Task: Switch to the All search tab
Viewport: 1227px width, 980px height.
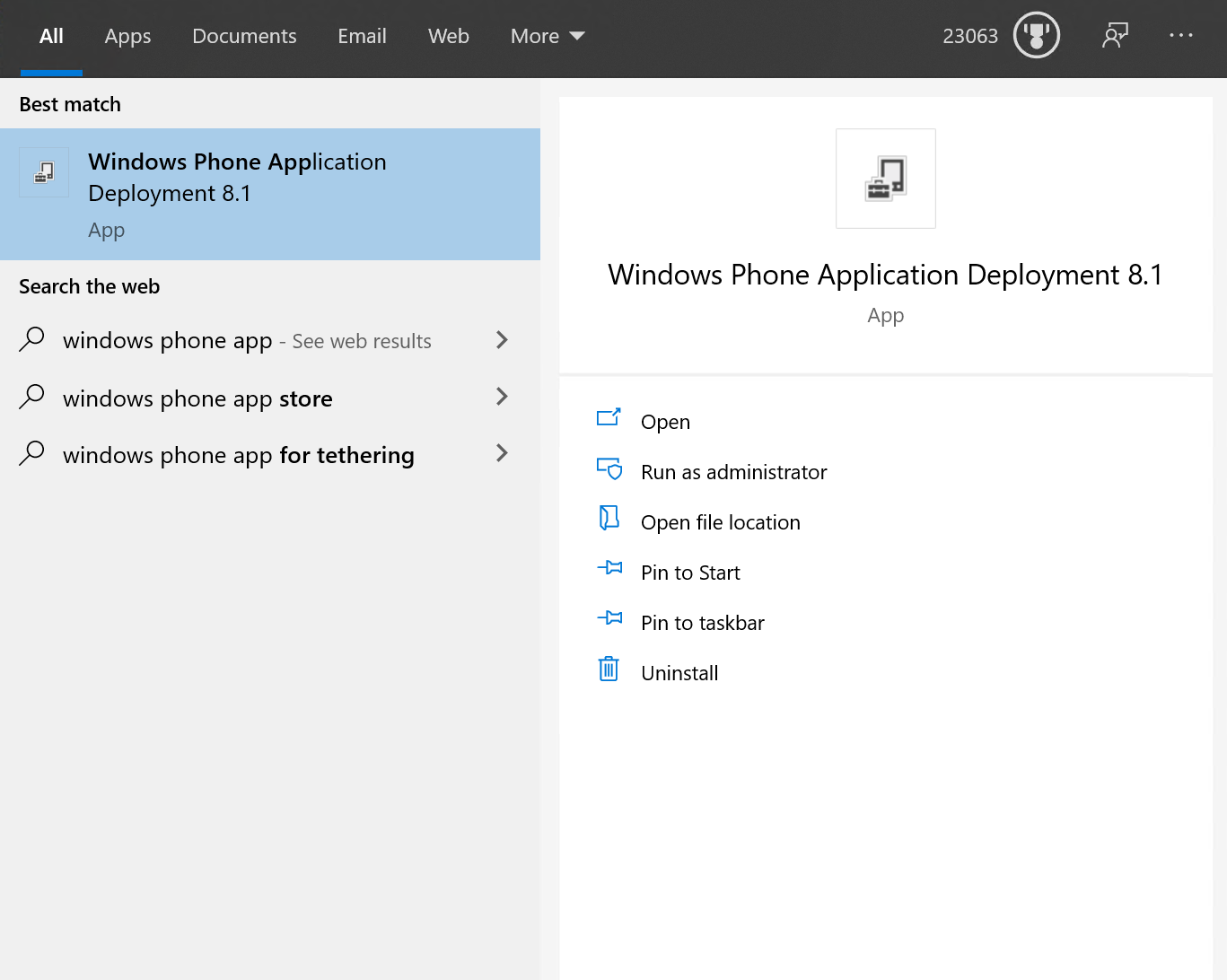Action: point(51,37)
